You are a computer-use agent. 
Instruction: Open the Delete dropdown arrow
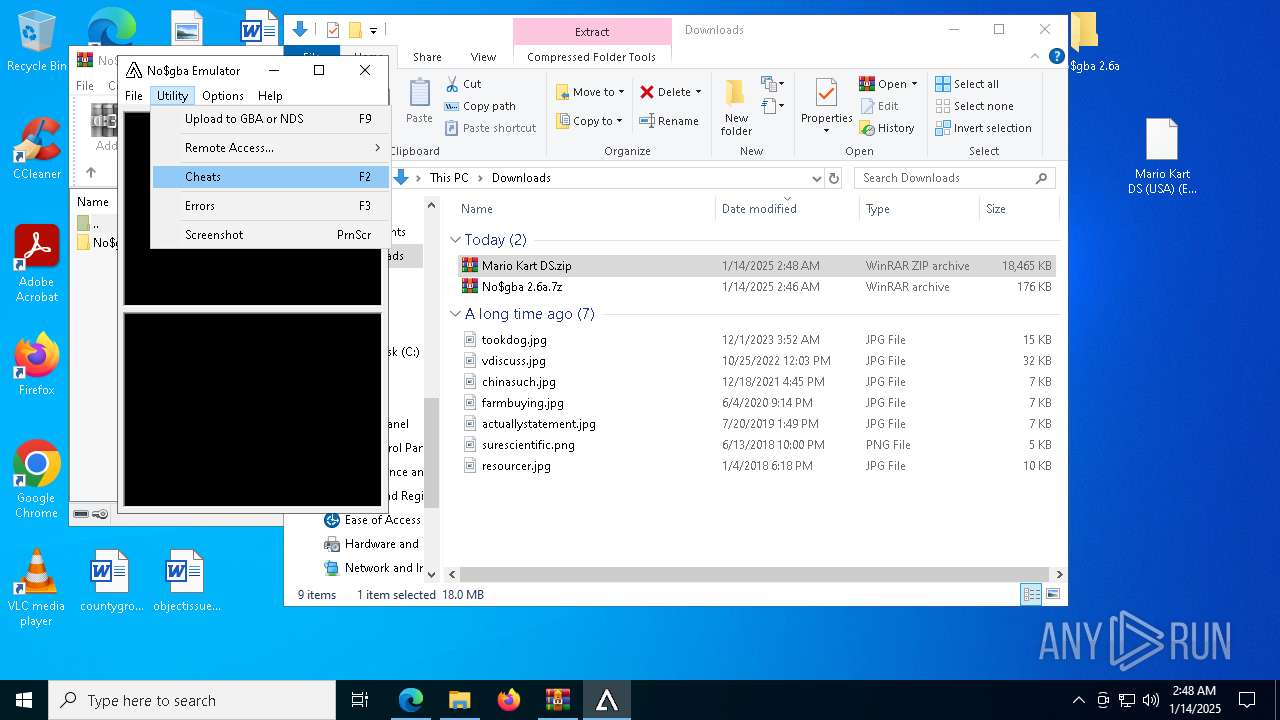click(x=698, y=92)
